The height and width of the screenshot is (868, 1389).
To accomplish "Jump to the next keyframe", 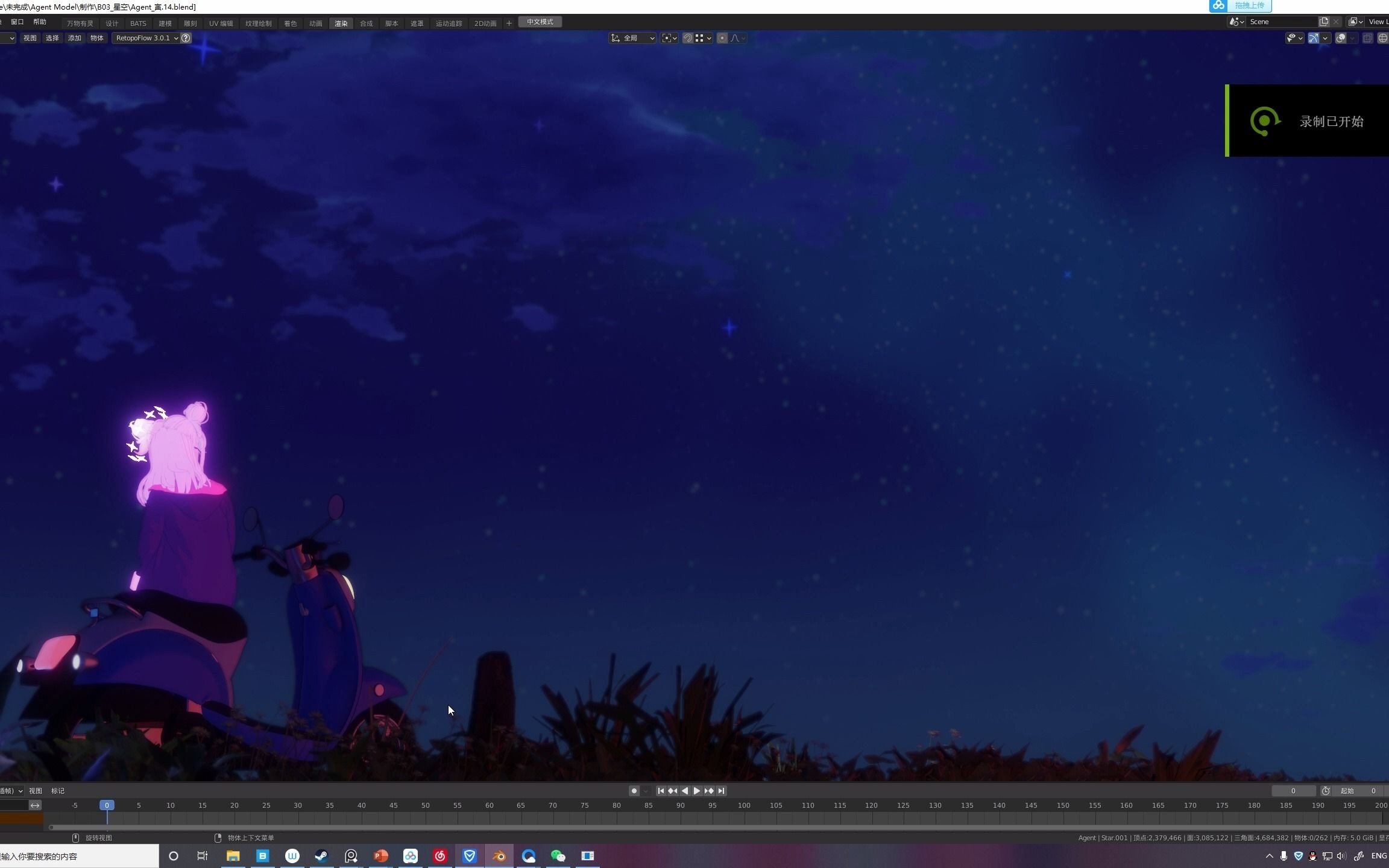I will click(x=709, y=791).
